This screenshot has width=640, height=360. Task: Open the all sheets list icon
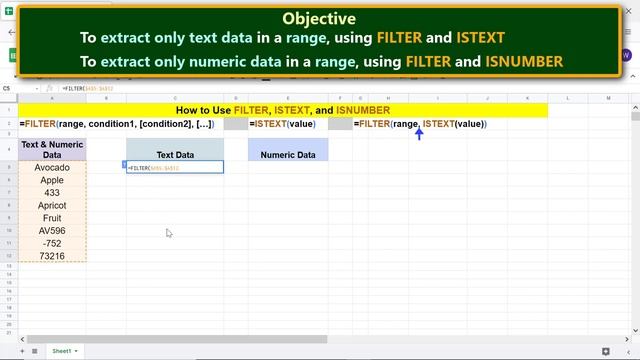tap(35, 351)
